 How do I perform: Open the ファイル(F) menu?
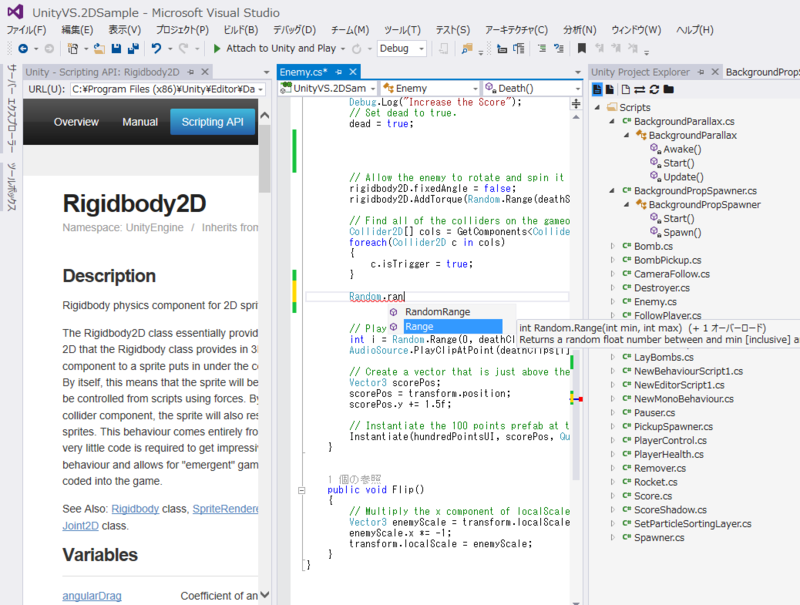click(26, 30)
